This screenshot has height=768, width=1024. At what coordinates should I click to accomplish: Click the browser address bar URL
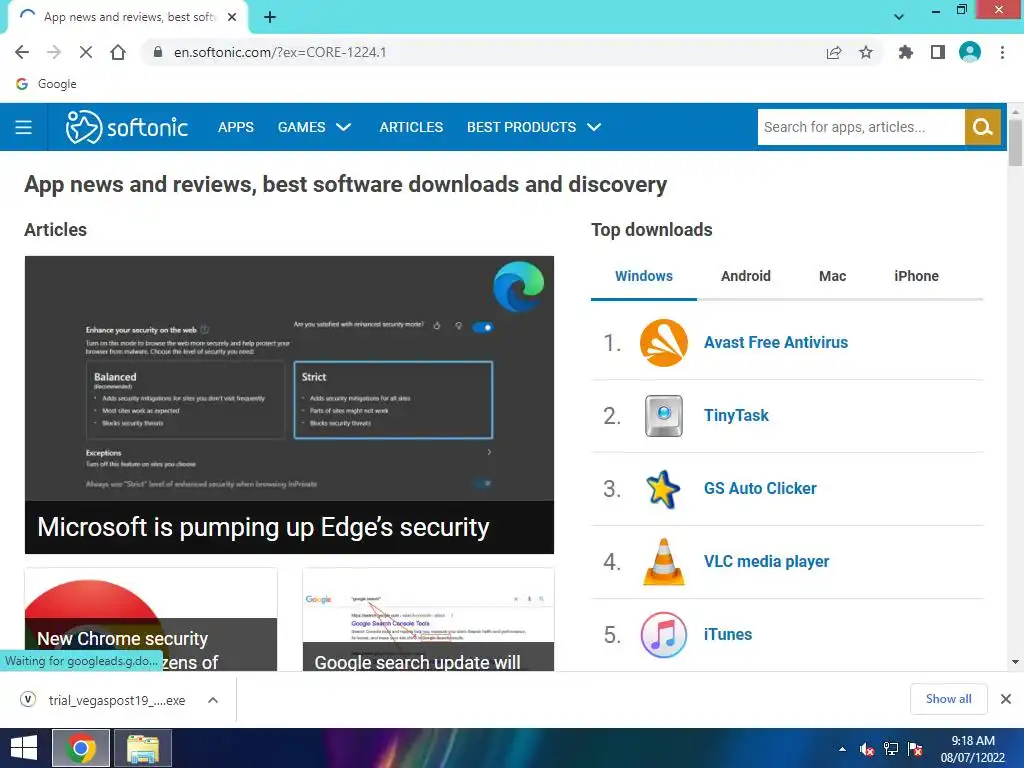280,52
